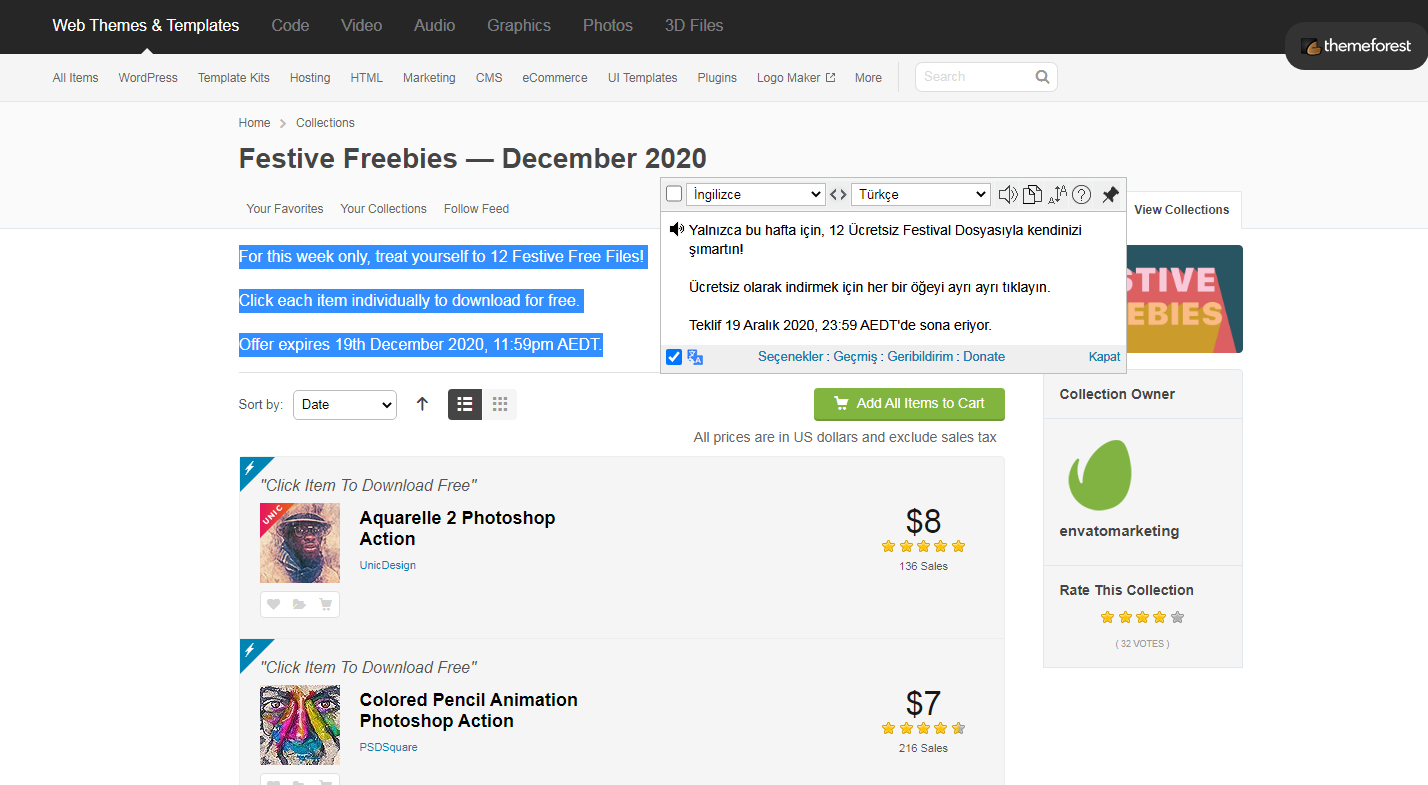Copy the translation with the copy icon

[x=1032, y=194]
